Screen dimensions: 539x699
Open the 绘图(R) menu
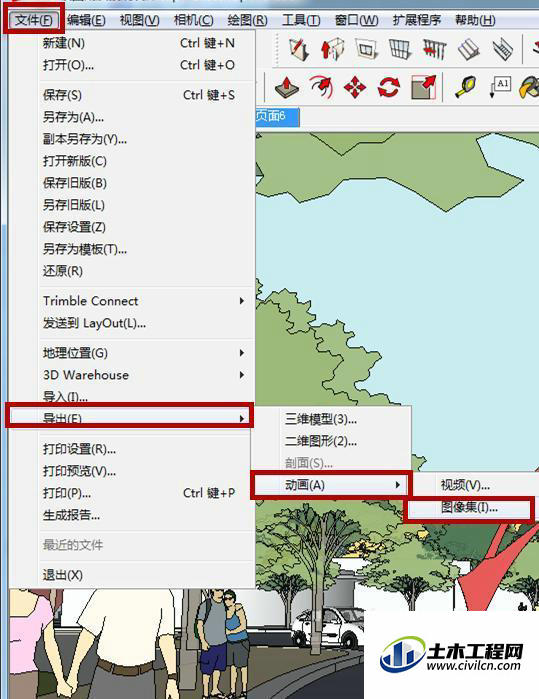(247, 20)
